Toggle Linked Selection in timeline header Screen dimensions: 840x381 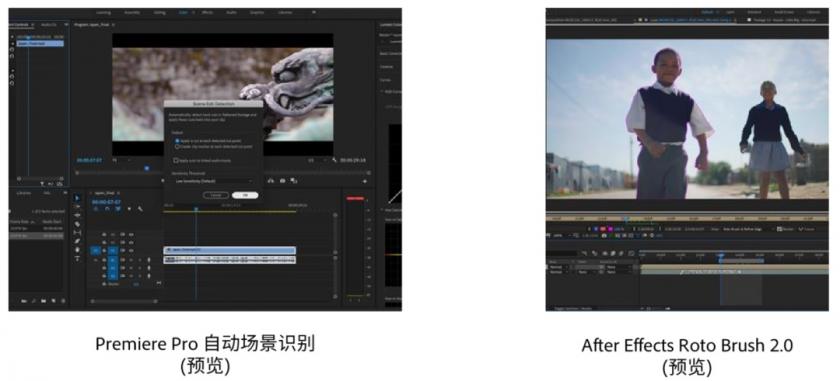coord(117,208)
